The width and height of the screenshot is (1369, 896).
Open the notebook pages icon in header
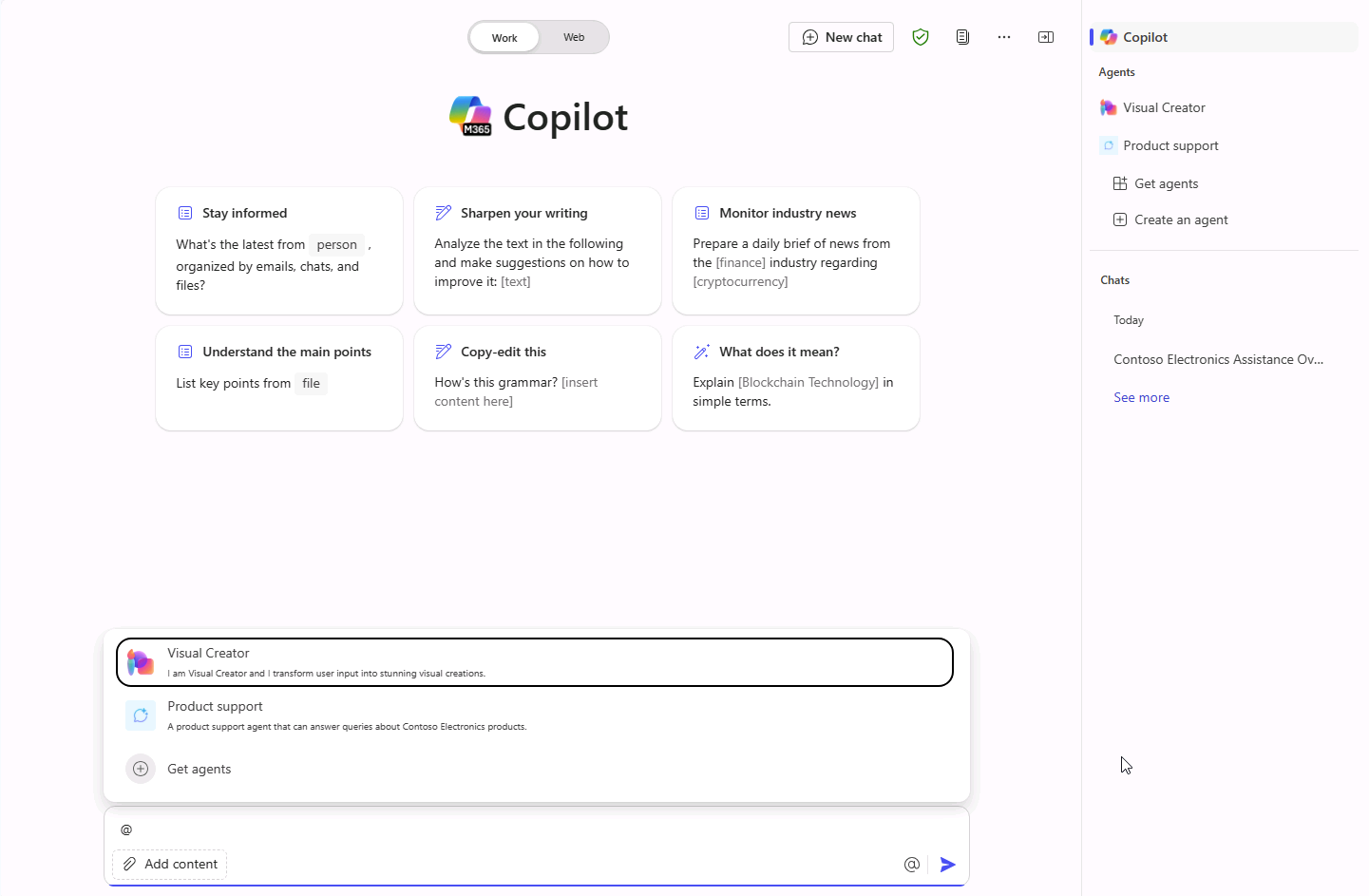pyautogui.click(x=962, y=37)
